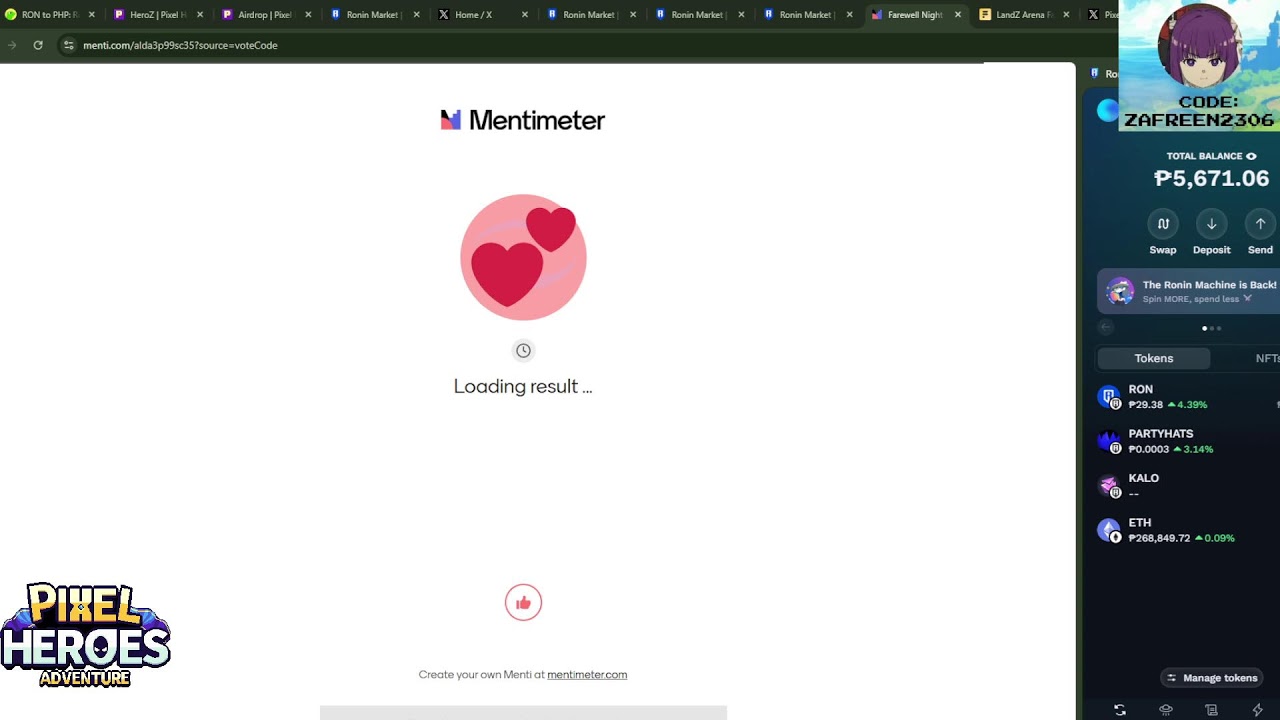This screenshot has width=1280, height=720.
Task: Close the Airdrop Pixel tab
Action: (308, 15)
